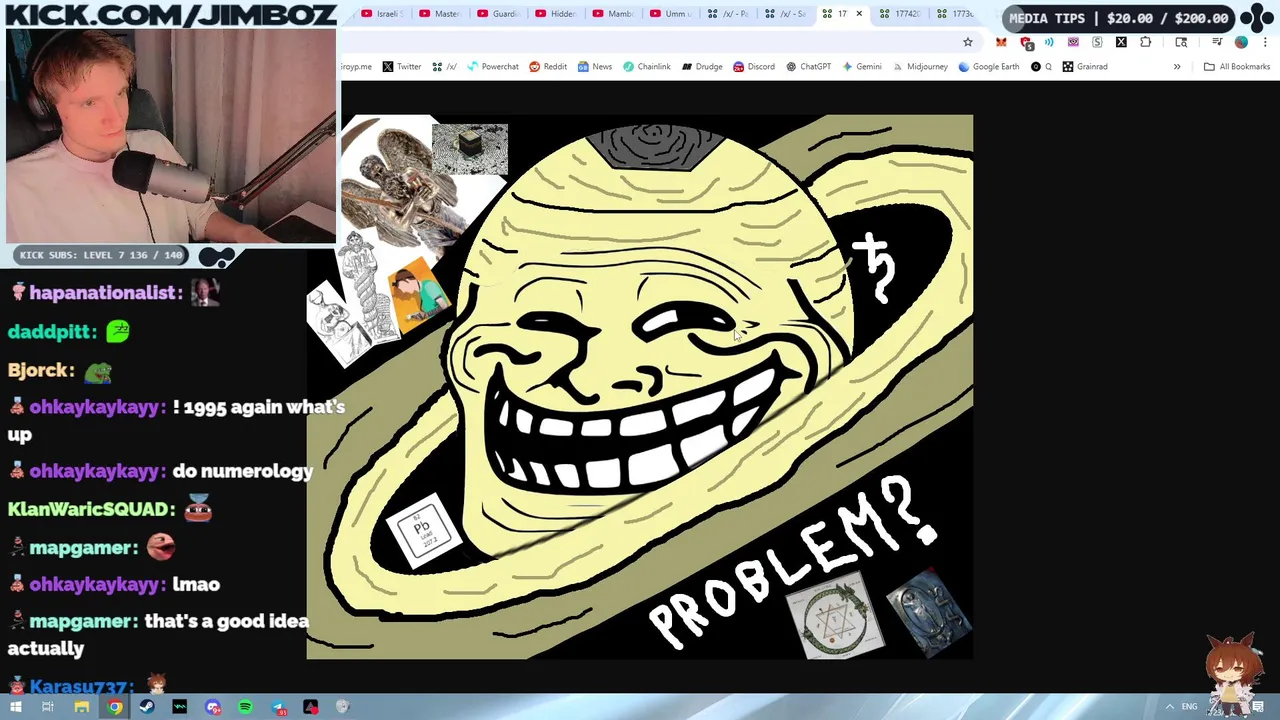Image resolution: width=1280 pixels, height=720 pixels.
Task: Click the trollface Saturn image
Action: pos(640,387)
